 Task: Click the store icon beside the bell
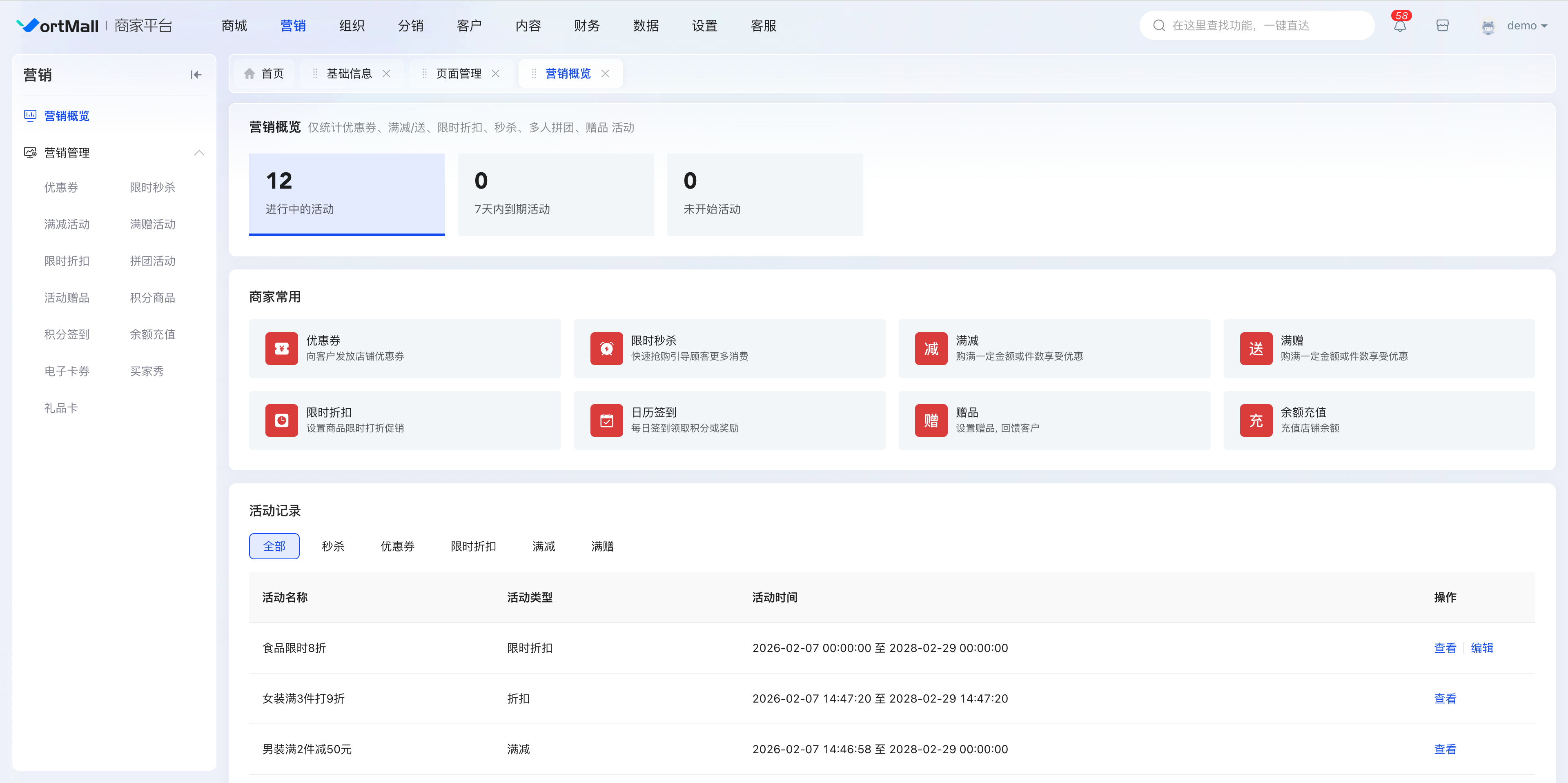point(1443,26)
